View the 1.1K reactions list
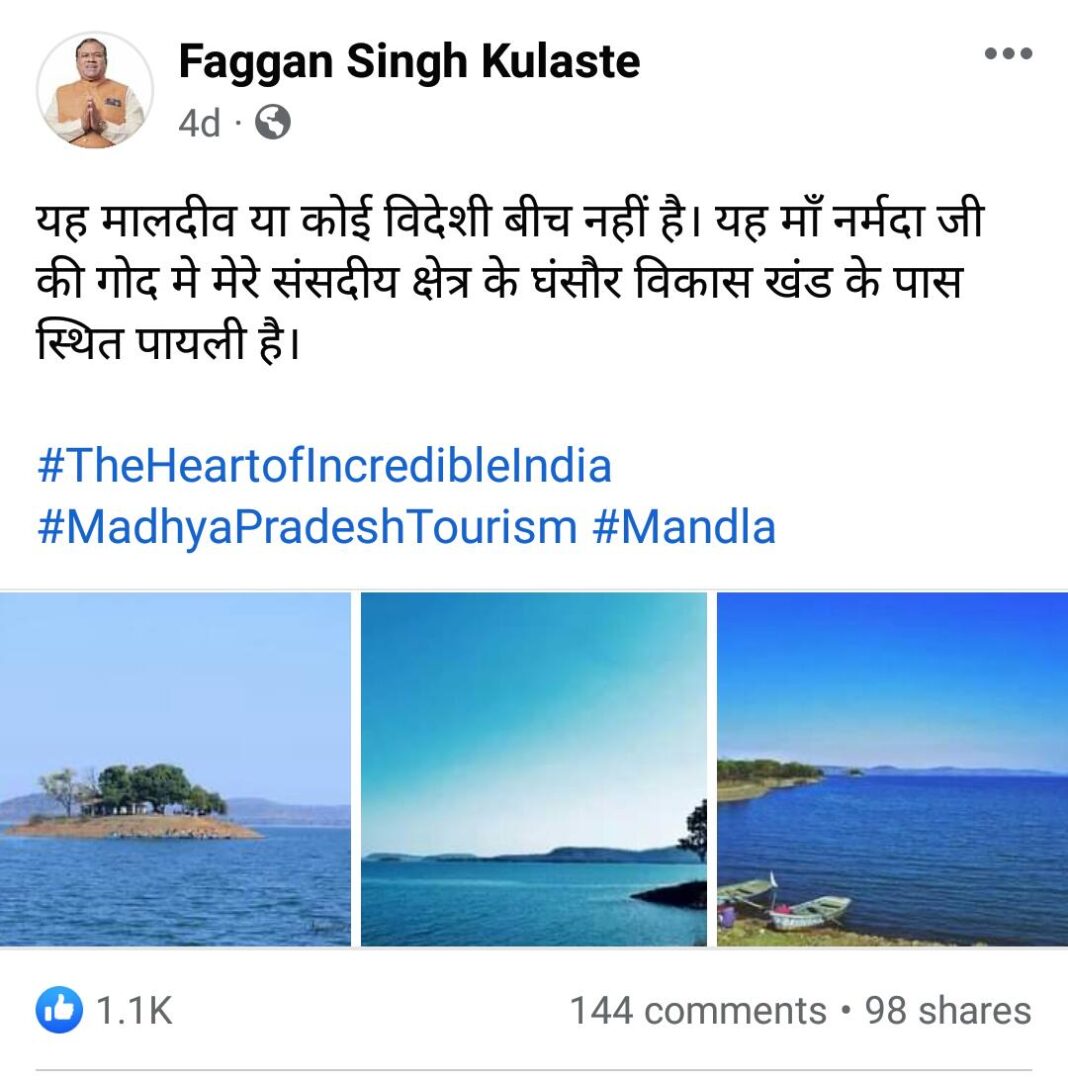Screen dimensions: 1068x1080 (x=134, y=1010)
